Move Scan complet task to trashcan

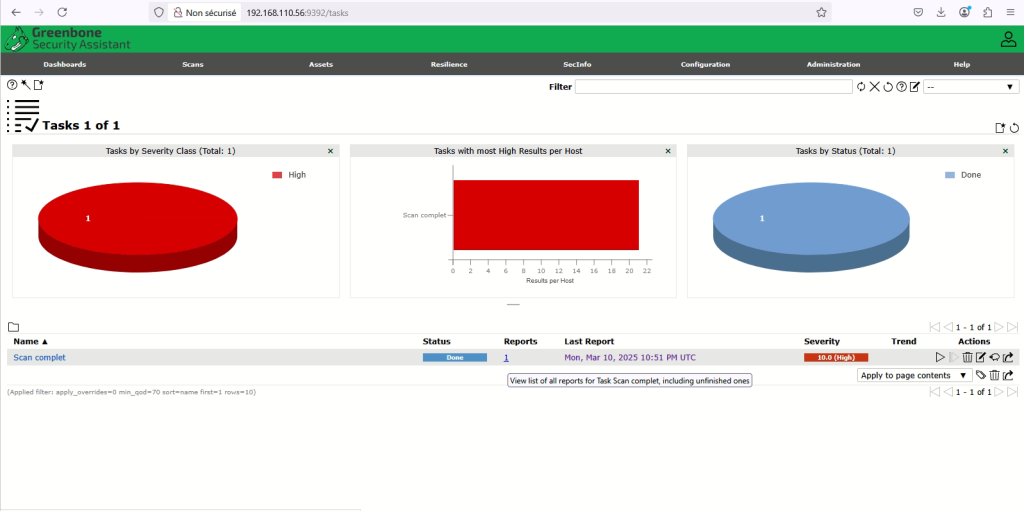point(967,357)
